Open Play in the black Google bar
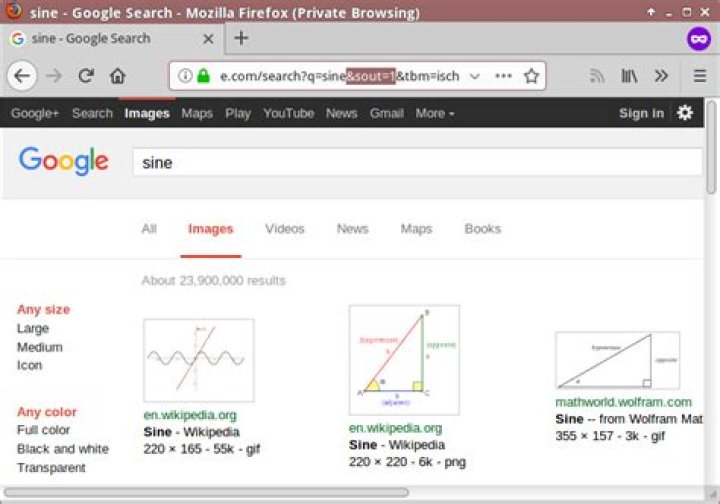Screen dimensions: 720x504 [238, 113]
